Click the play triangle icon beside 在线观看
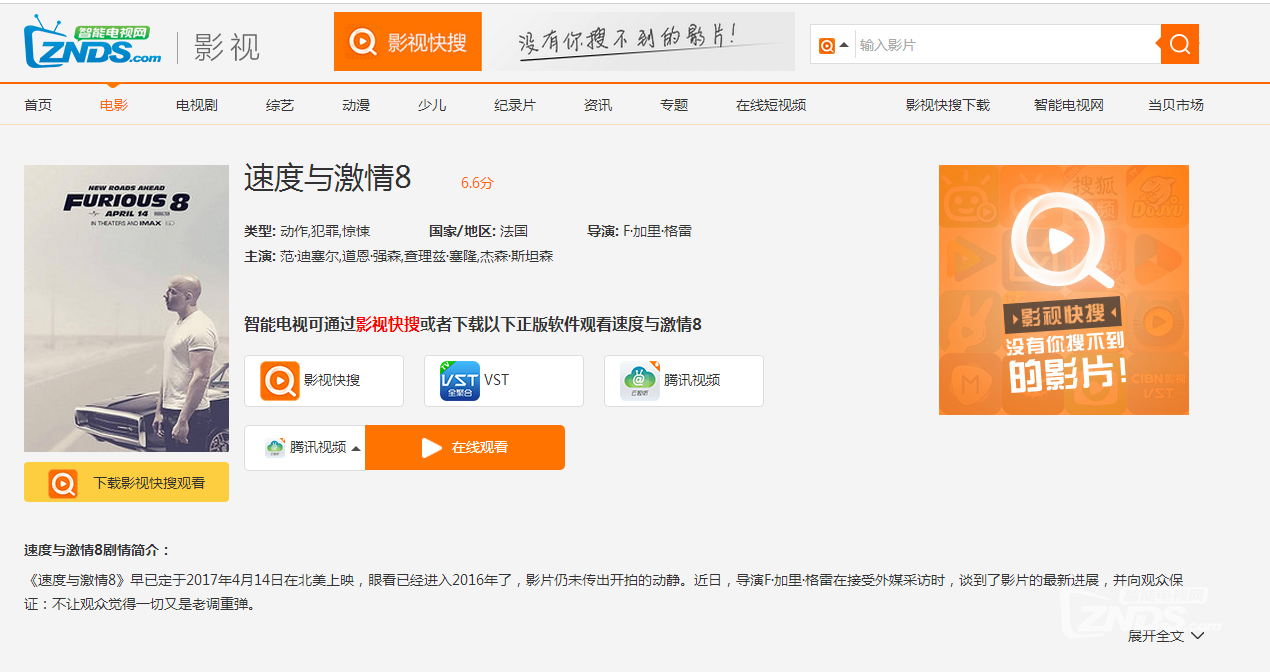This screenshot has height=672, width=1270. [x=432, y=447]
